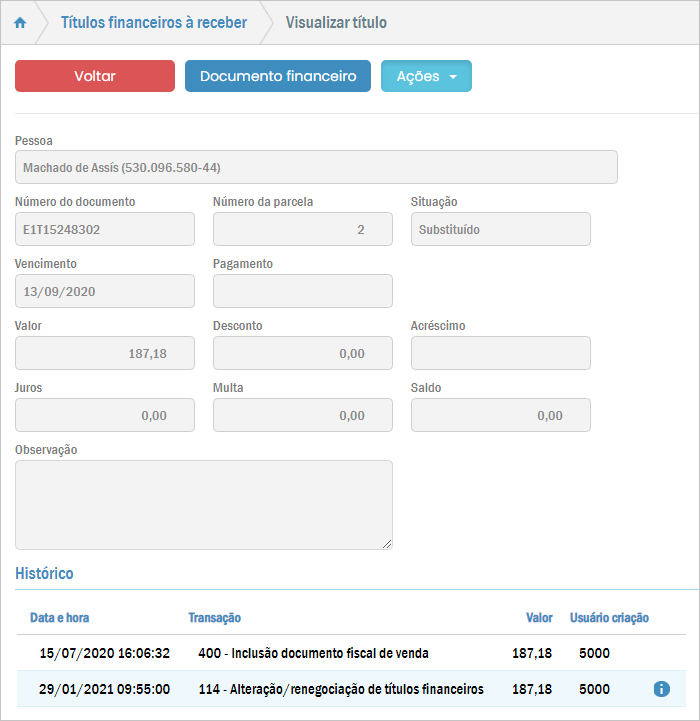Viewport: 700px width, 721px height.
Task: Click the Valor field showing 187,18
Action: [105, 353]
